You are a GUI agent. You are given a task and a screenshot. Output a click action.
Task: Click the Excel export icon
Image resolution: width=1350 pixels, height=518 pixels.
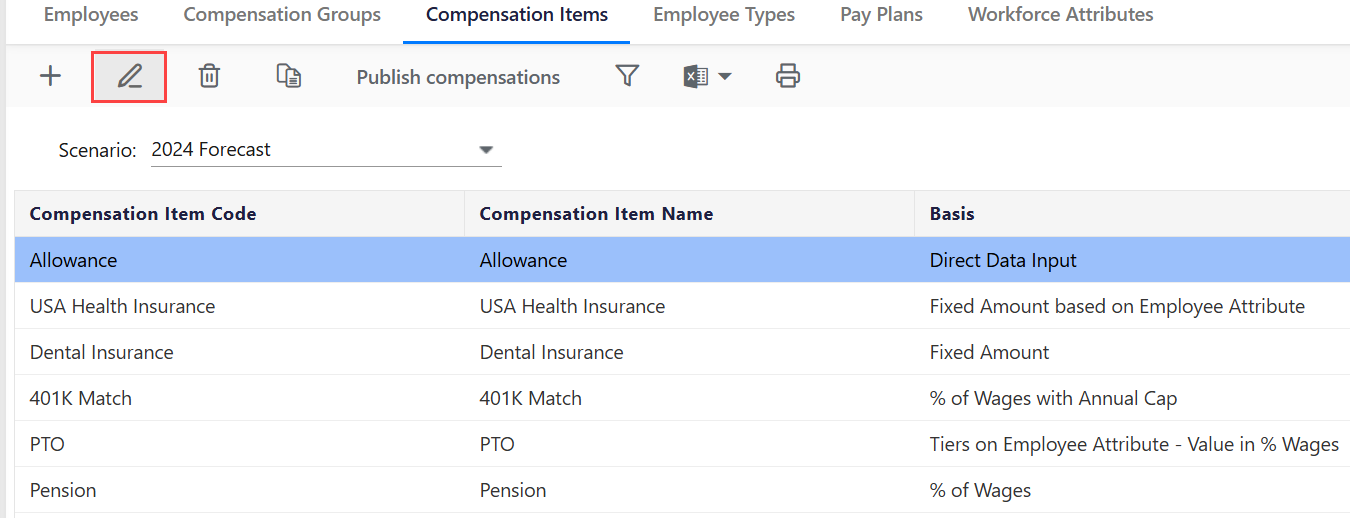click(696, 76)
